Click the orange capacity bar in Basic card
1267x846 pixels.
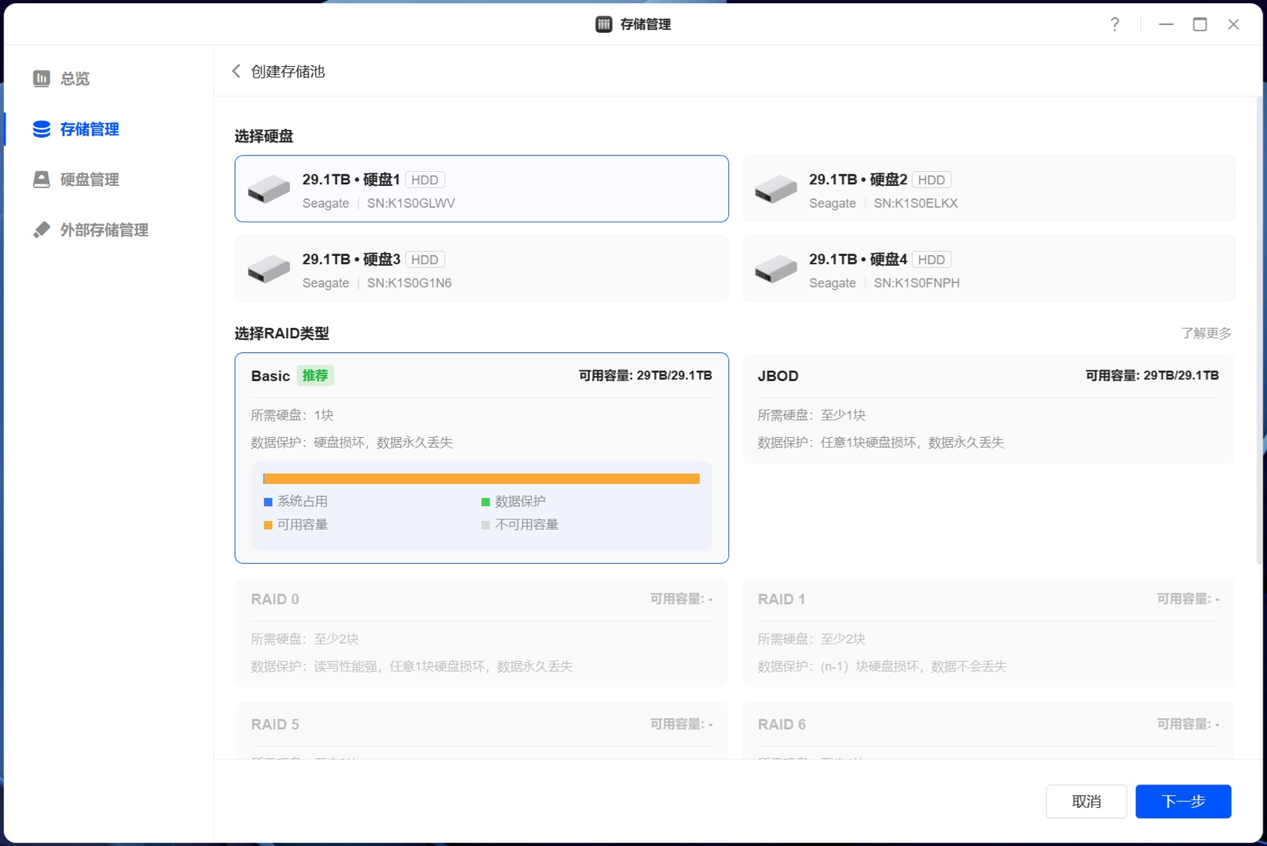[481, 478]
